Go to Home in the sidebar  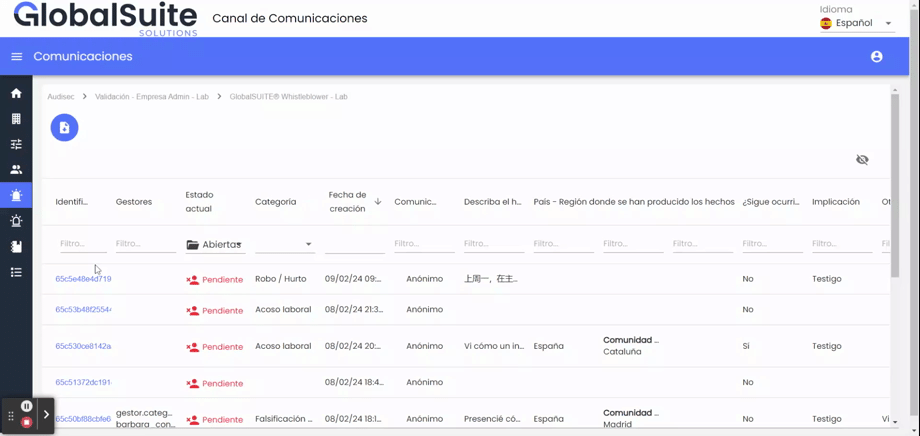(16, 93)
